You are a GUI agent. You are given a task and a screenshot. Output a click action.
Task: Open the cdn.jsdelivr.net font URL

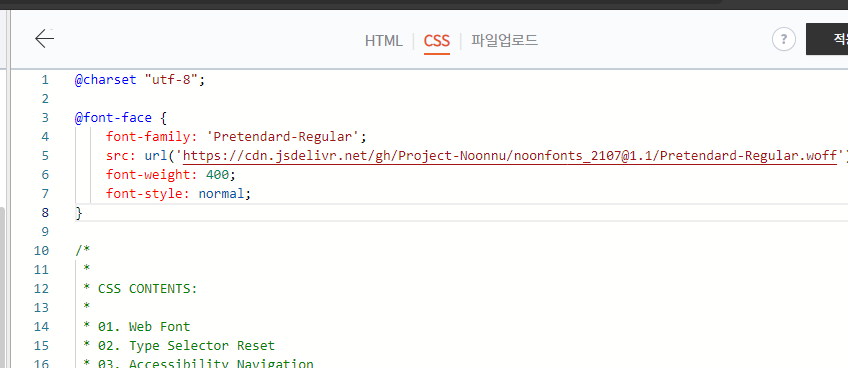pos(510,156)
